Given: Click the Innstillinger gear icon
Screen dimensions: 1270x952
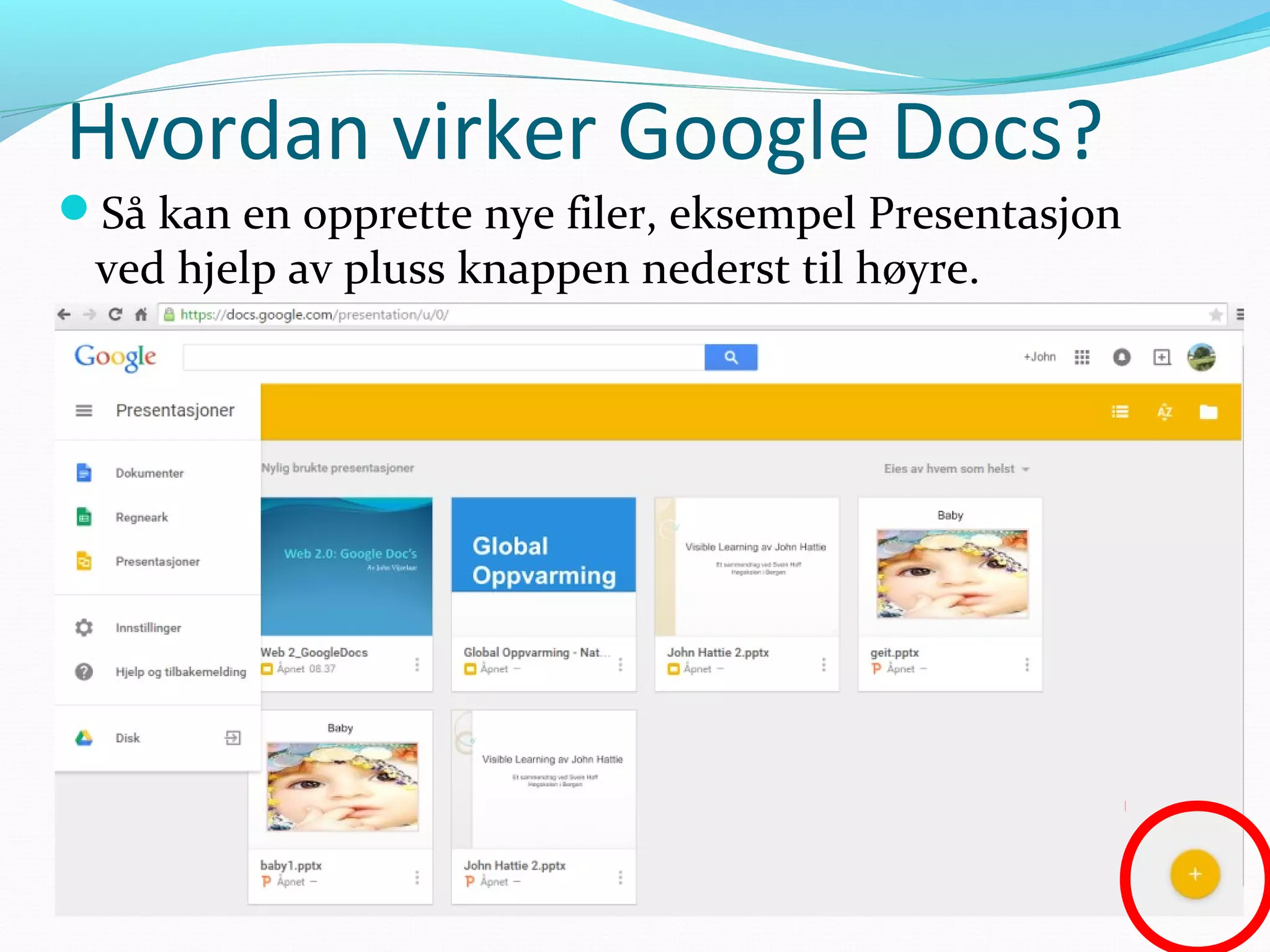Looking at the screenshot, I should [84, 628].
